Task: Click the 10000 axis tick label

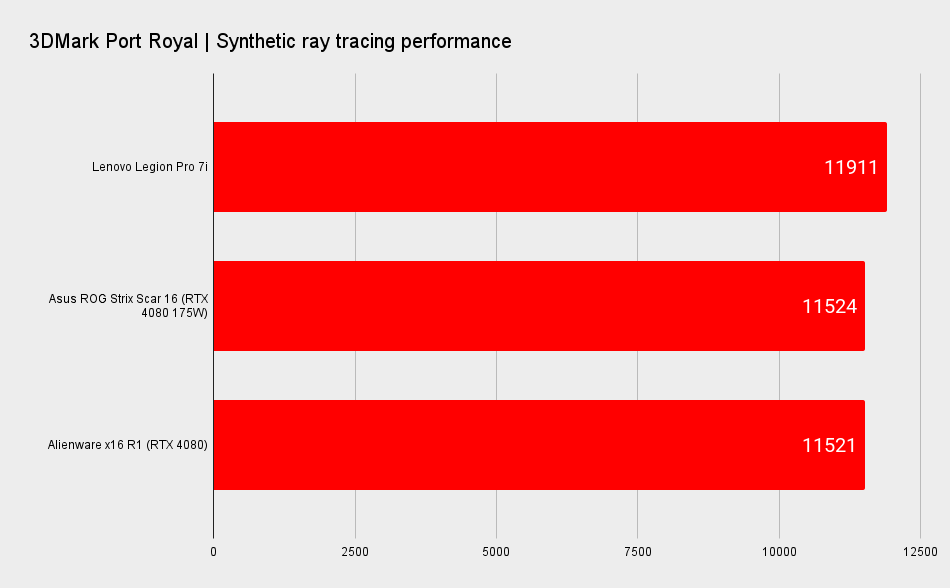Action: pos(779,552)
